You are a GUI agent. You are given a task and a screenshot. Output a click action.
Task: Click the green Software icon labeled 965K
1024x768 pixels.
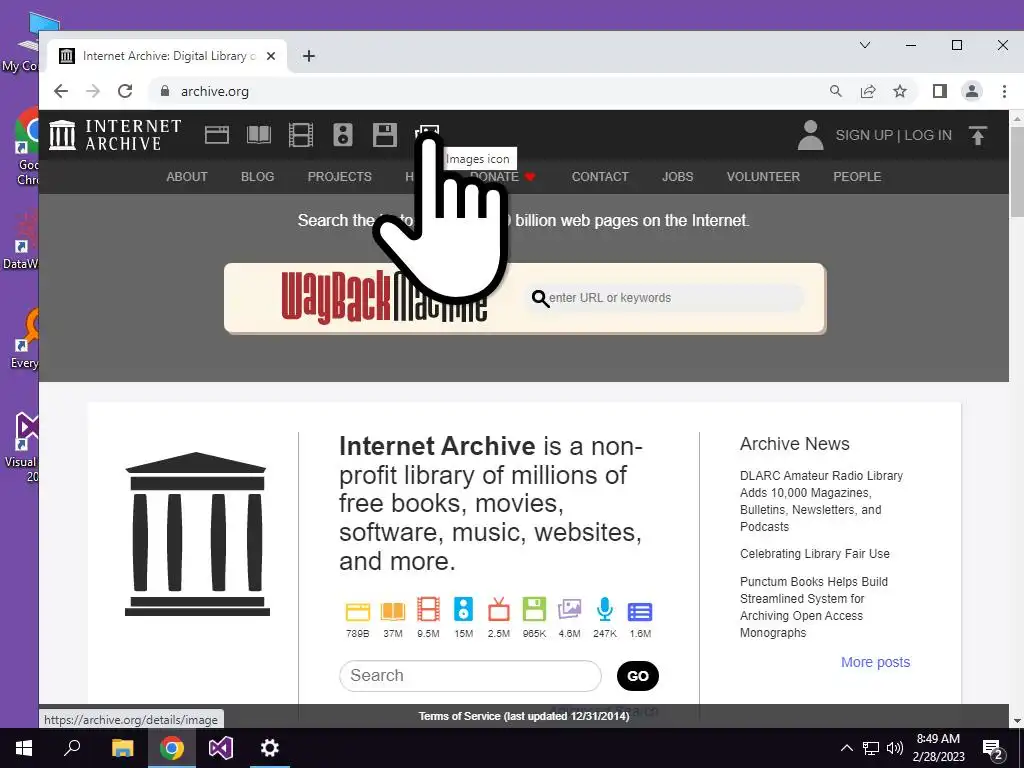coord(534,609)
